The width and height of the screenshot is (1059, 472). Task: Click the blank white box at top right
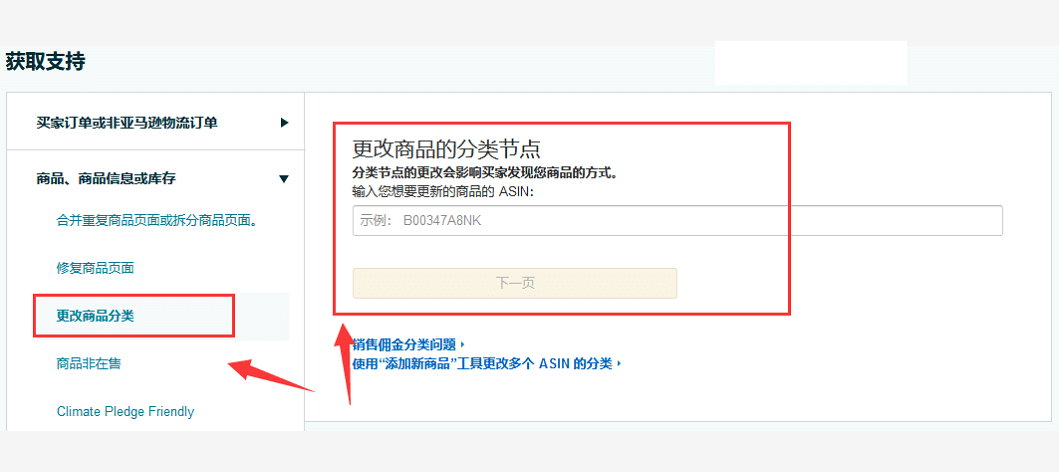[810, 62]
